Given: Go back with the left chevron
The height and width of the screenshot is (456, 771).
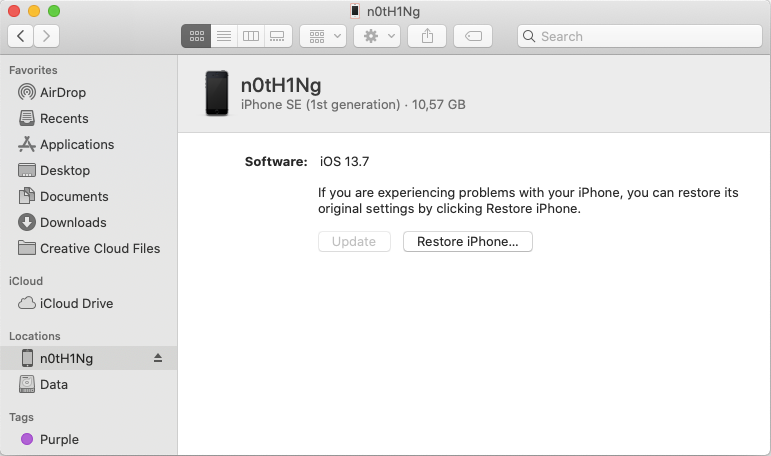Looking at the screenshot, I should [x=21, y=36].
